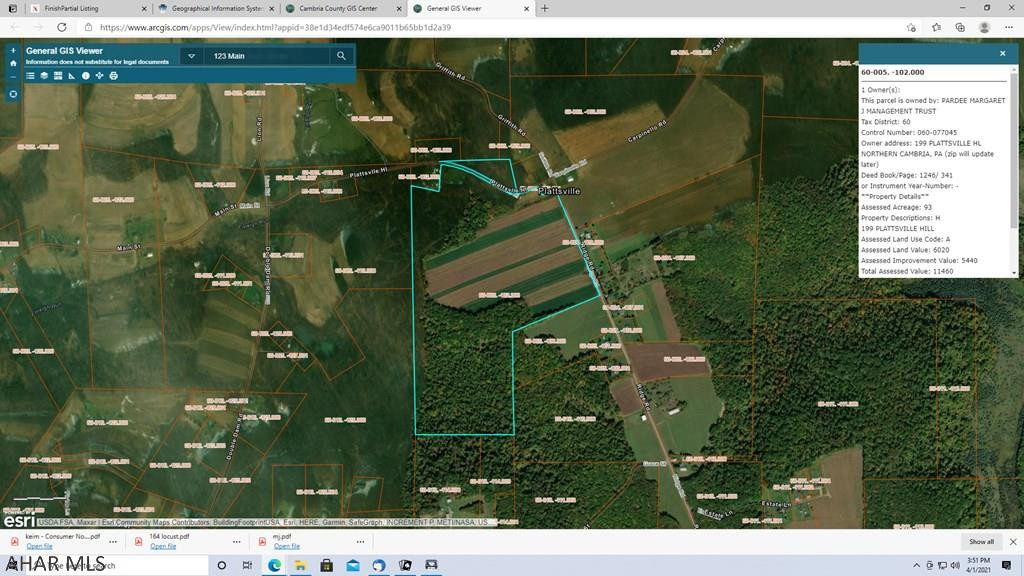Open the Basemap Gallery widget
Viewport: 1024px width, 576px height.
[x=58, y=76]
